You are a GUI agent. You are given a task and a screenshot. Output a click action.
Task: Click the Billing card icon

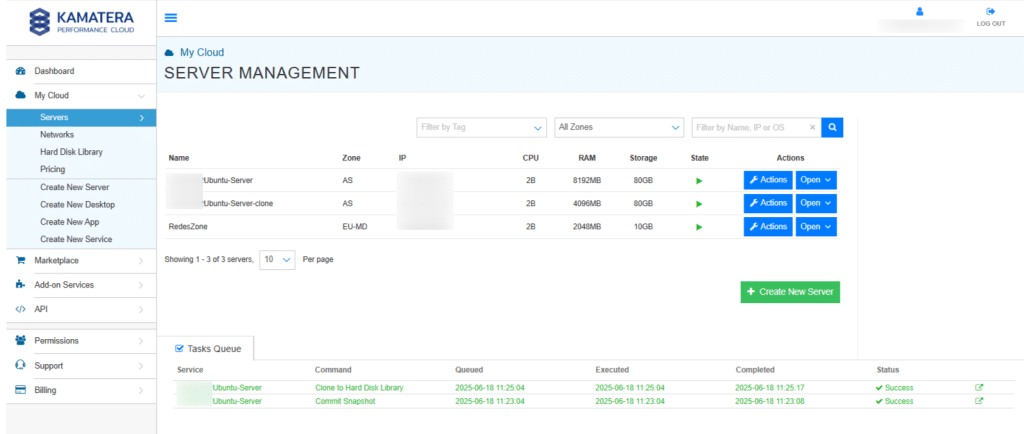20,390
